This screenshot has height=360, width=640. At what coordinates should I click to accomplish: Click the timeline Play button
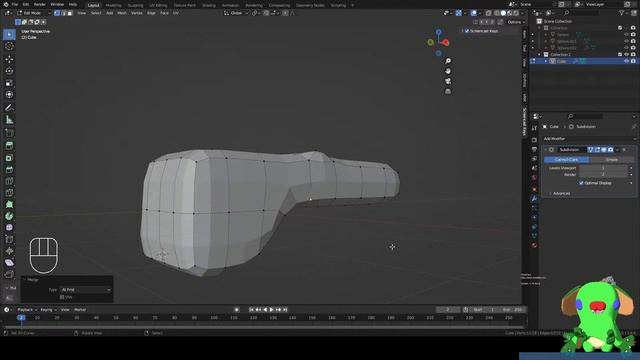click(x=272, y=310)
